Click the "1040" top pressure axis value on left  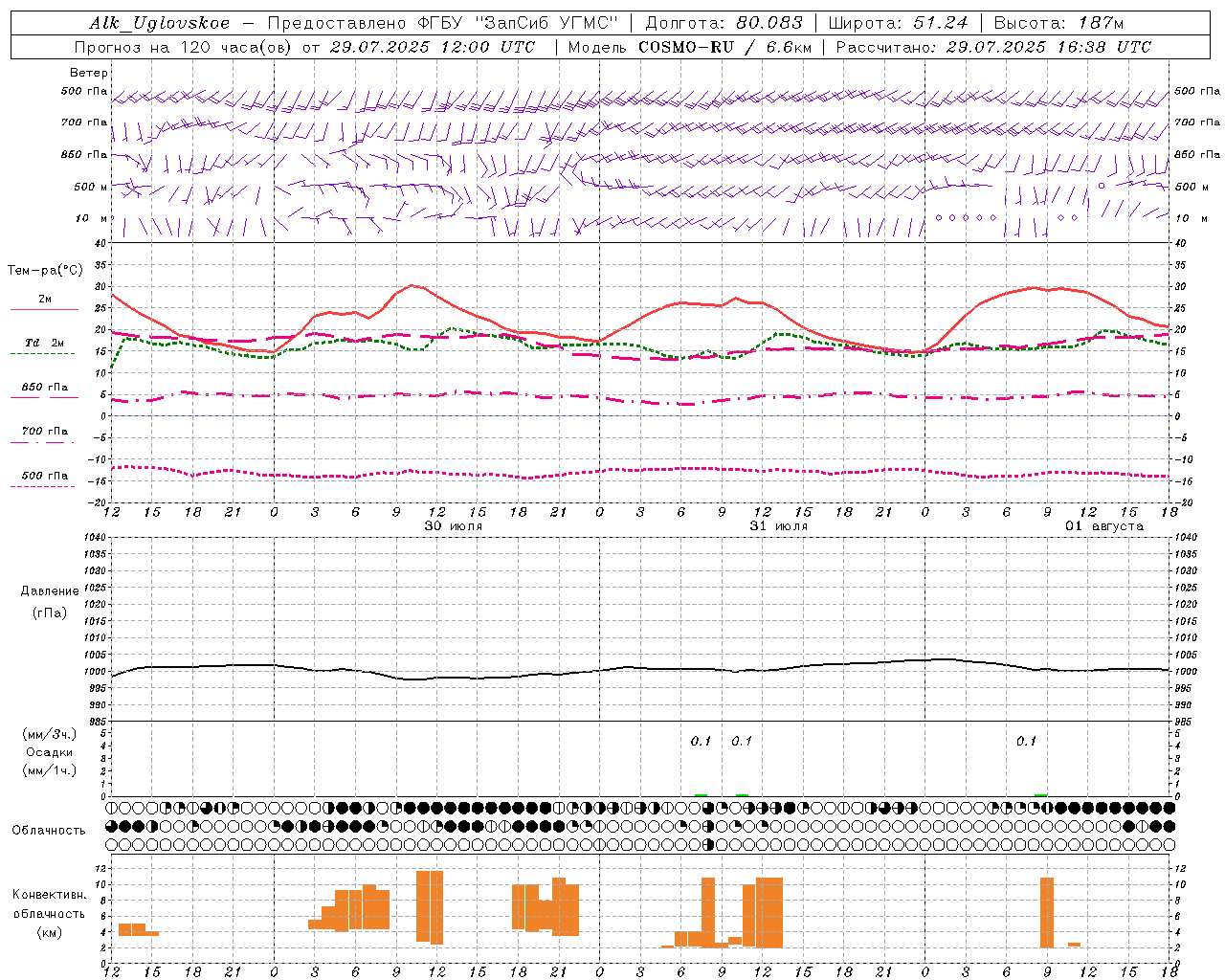tap(95, 538)
